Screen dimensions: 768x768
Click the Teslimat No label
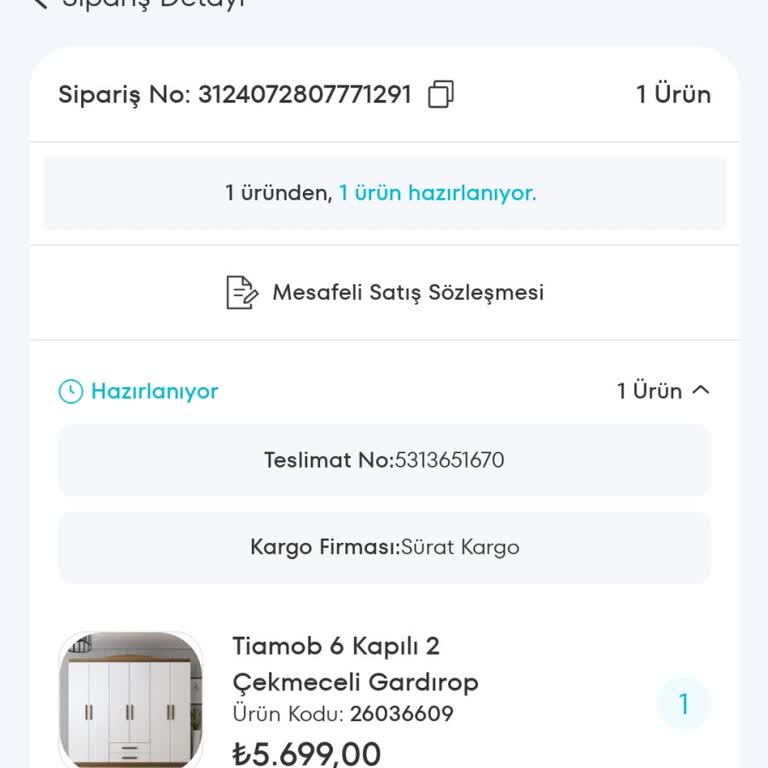coord(329,460)
